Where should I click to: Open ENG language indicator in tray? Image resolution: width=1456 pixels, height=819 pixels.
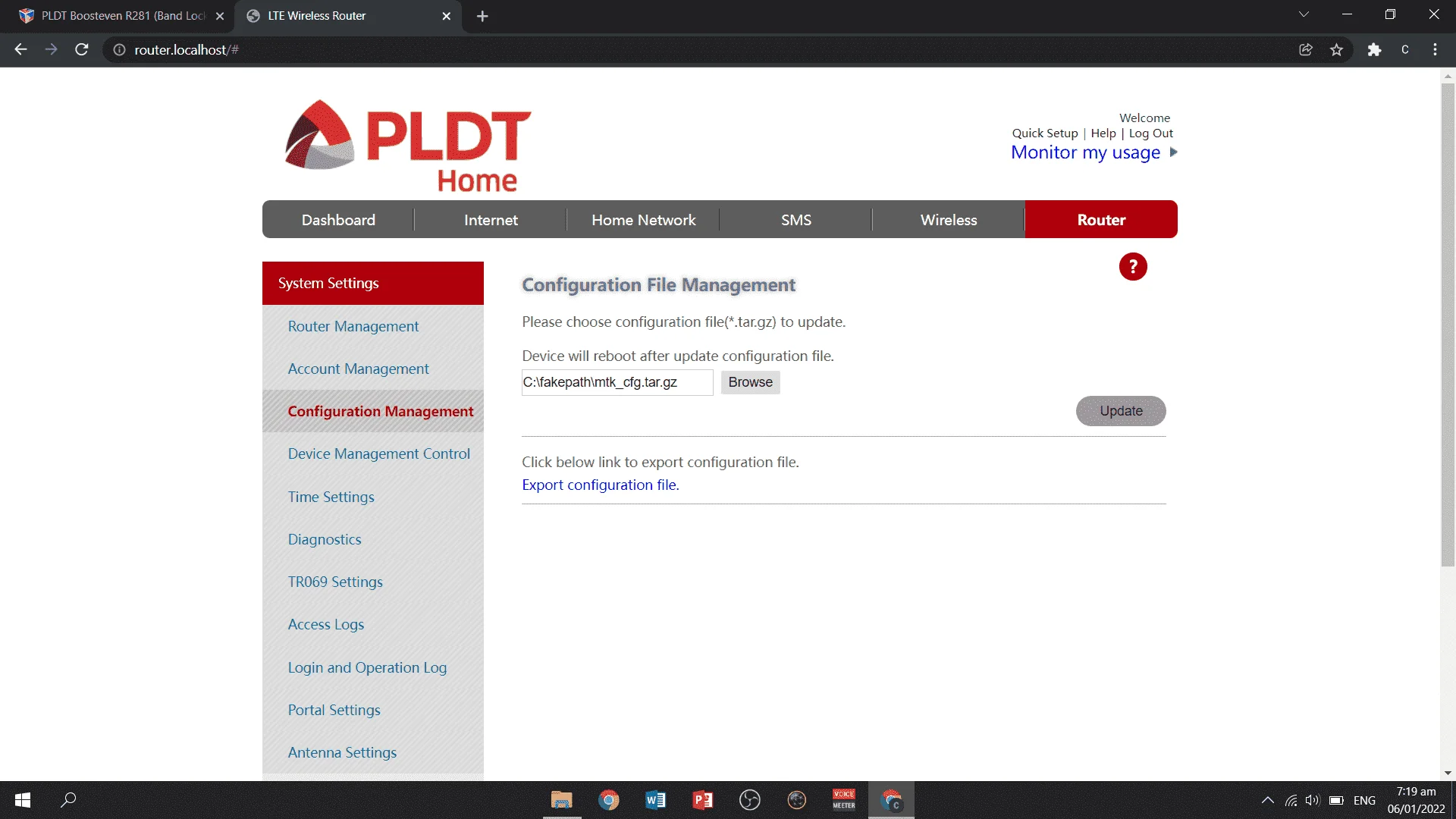[x=1364, y=800]
